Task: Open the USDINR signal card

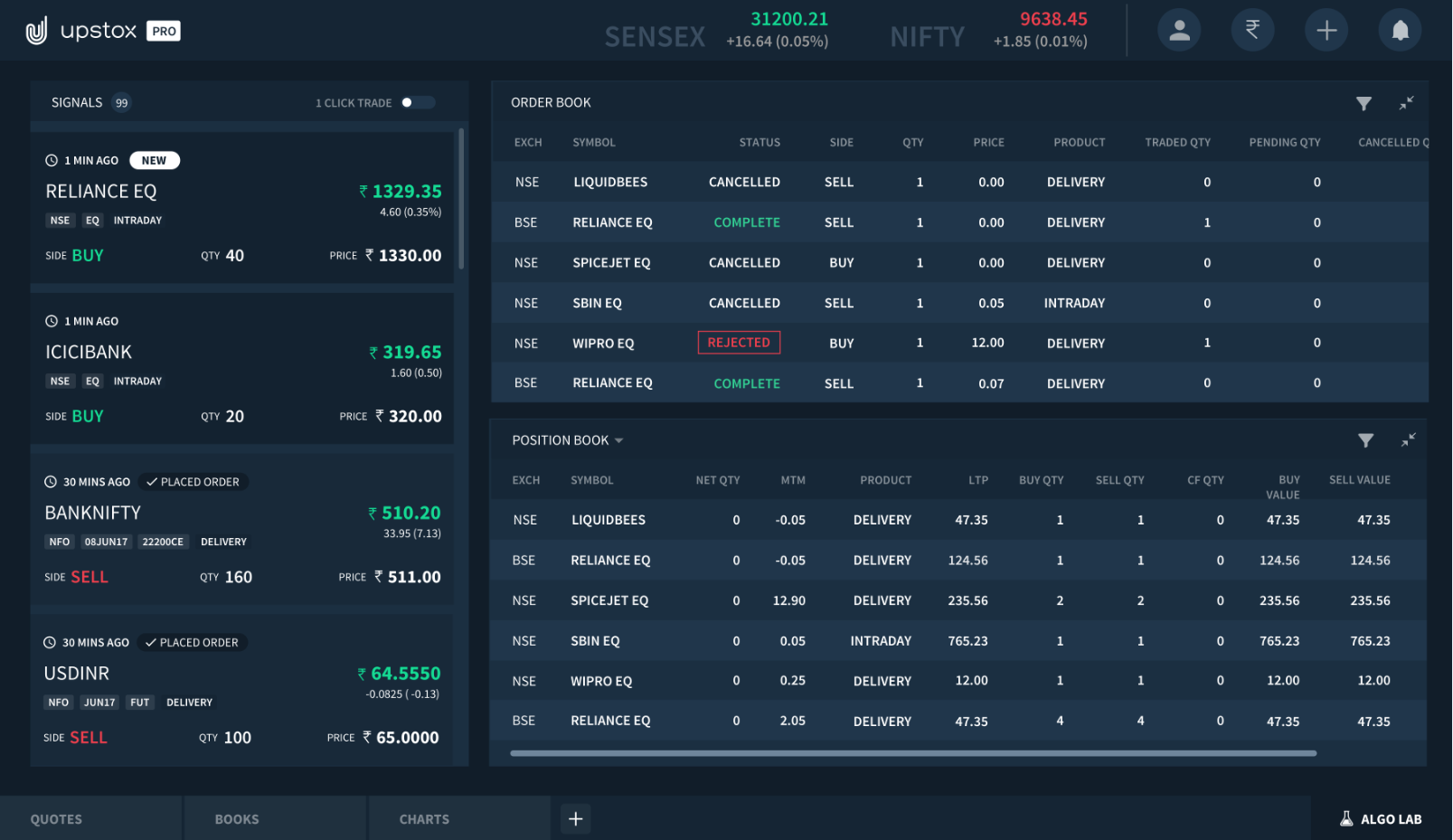Action: 242,691
